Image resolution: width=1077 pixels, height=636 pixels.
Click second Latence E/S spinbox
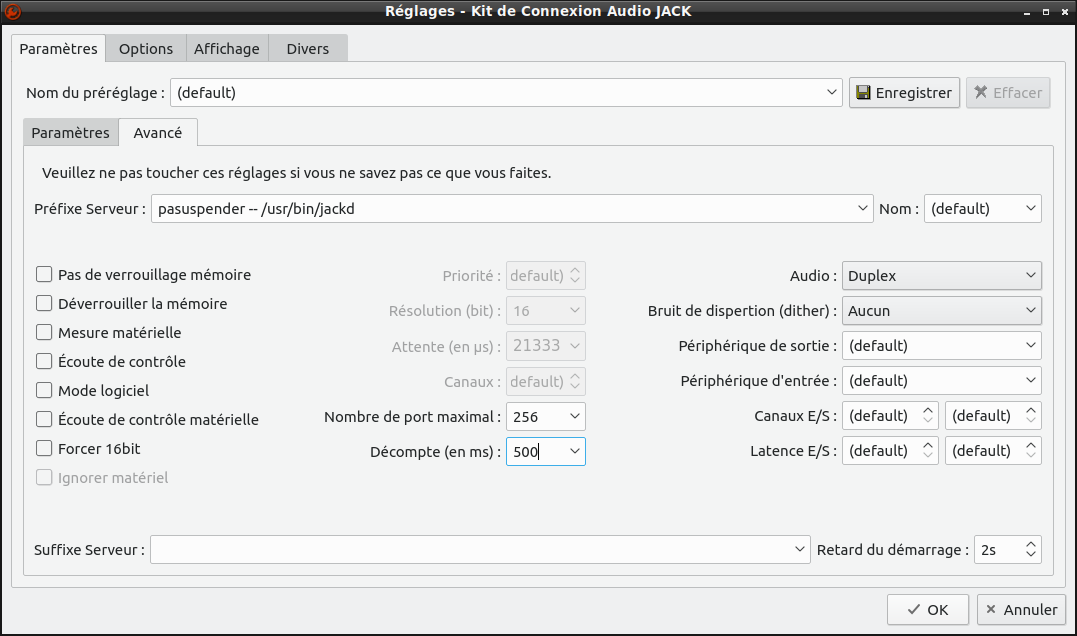pos(993,451)
